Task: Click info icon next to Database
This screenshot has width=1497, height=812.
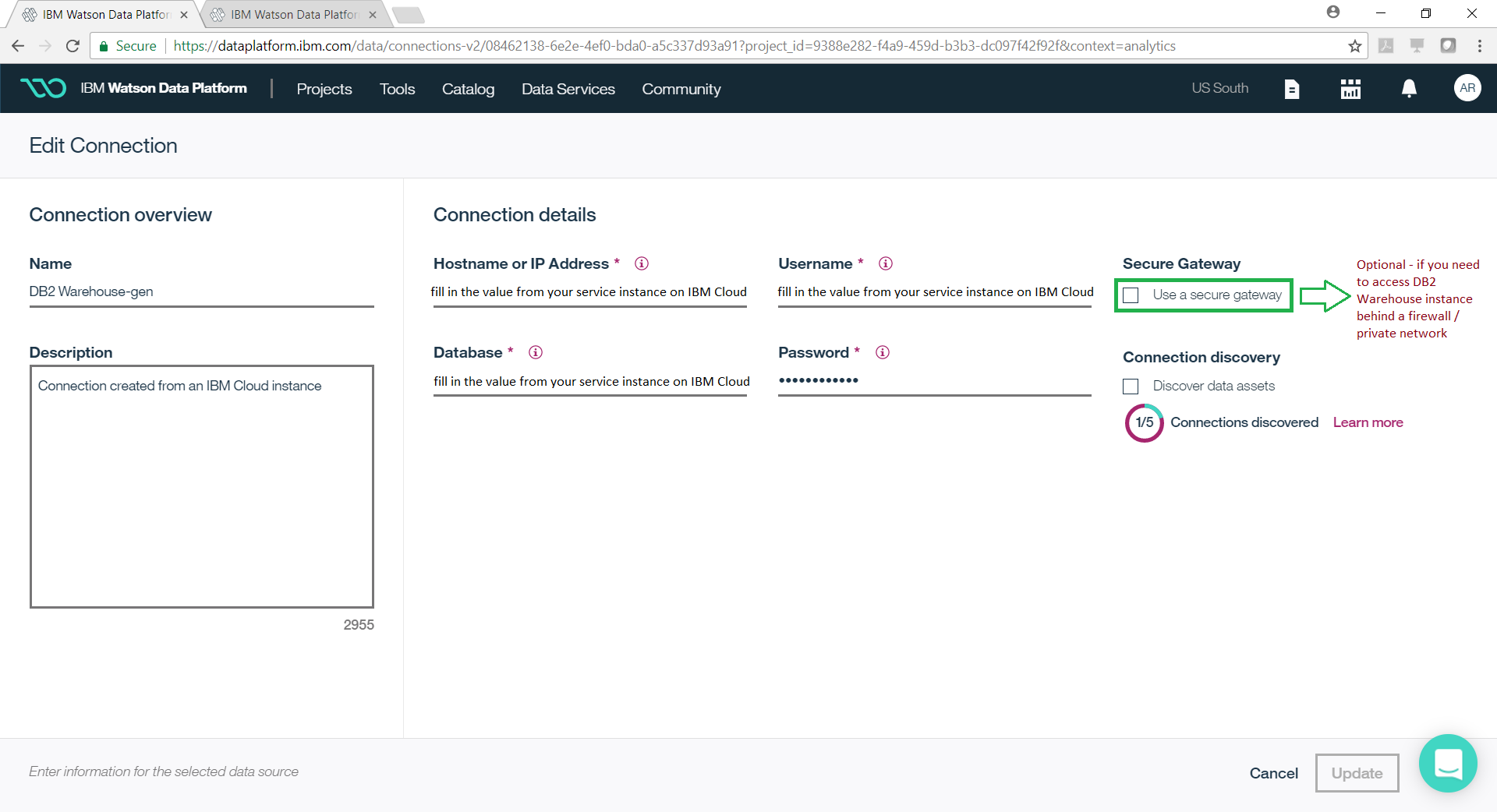Action: pos(536,352)
